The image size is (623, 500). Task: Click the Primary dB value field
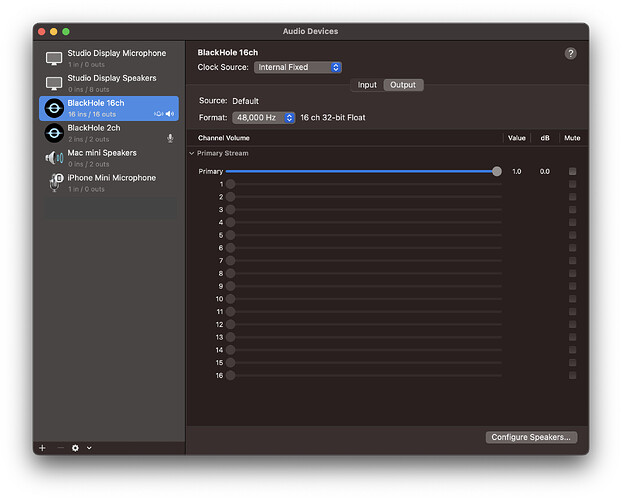(x=544, y=172)
